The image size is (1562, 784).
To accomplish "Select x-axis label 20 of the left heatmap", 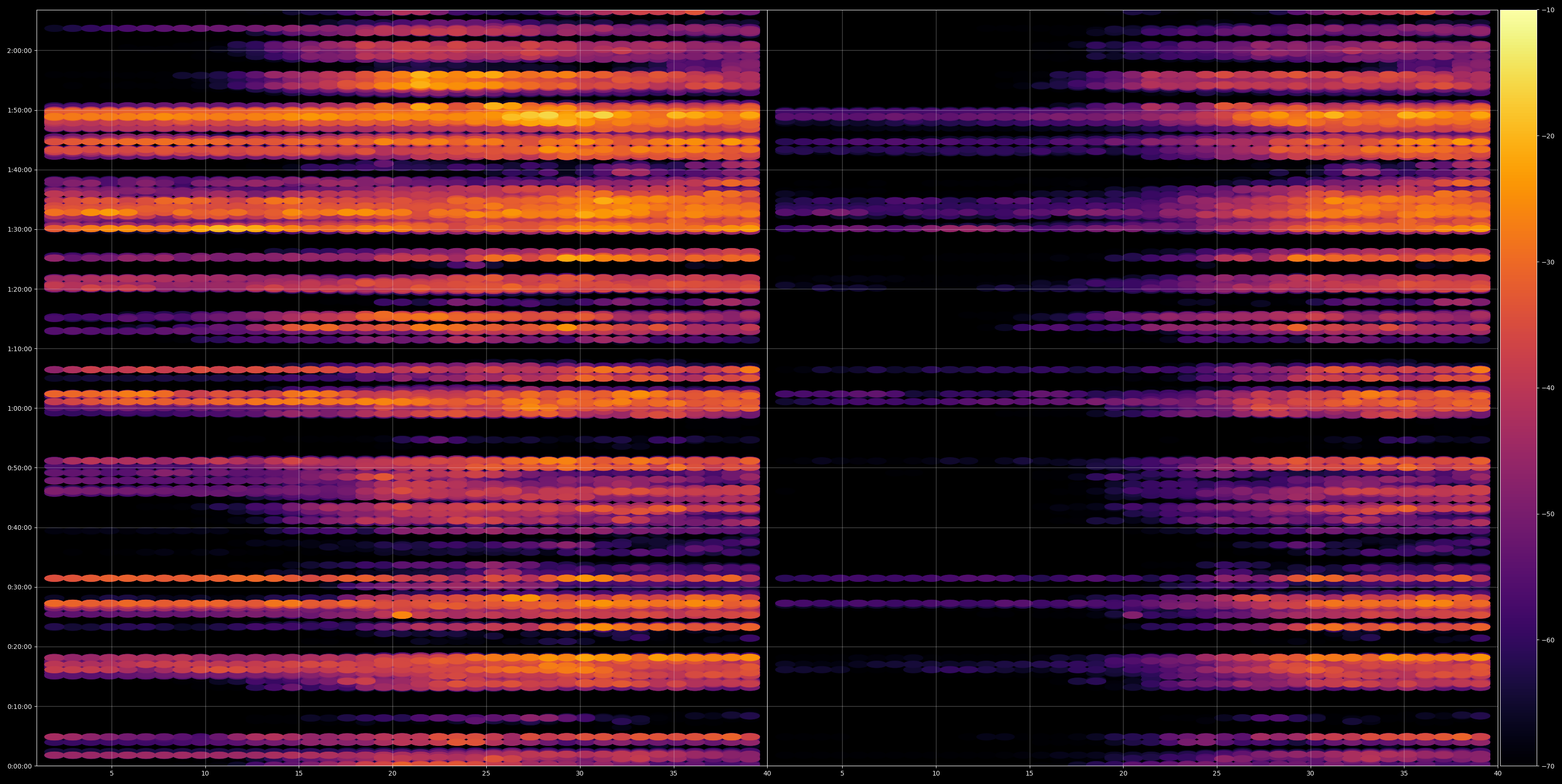I will [x=392, y=774].
